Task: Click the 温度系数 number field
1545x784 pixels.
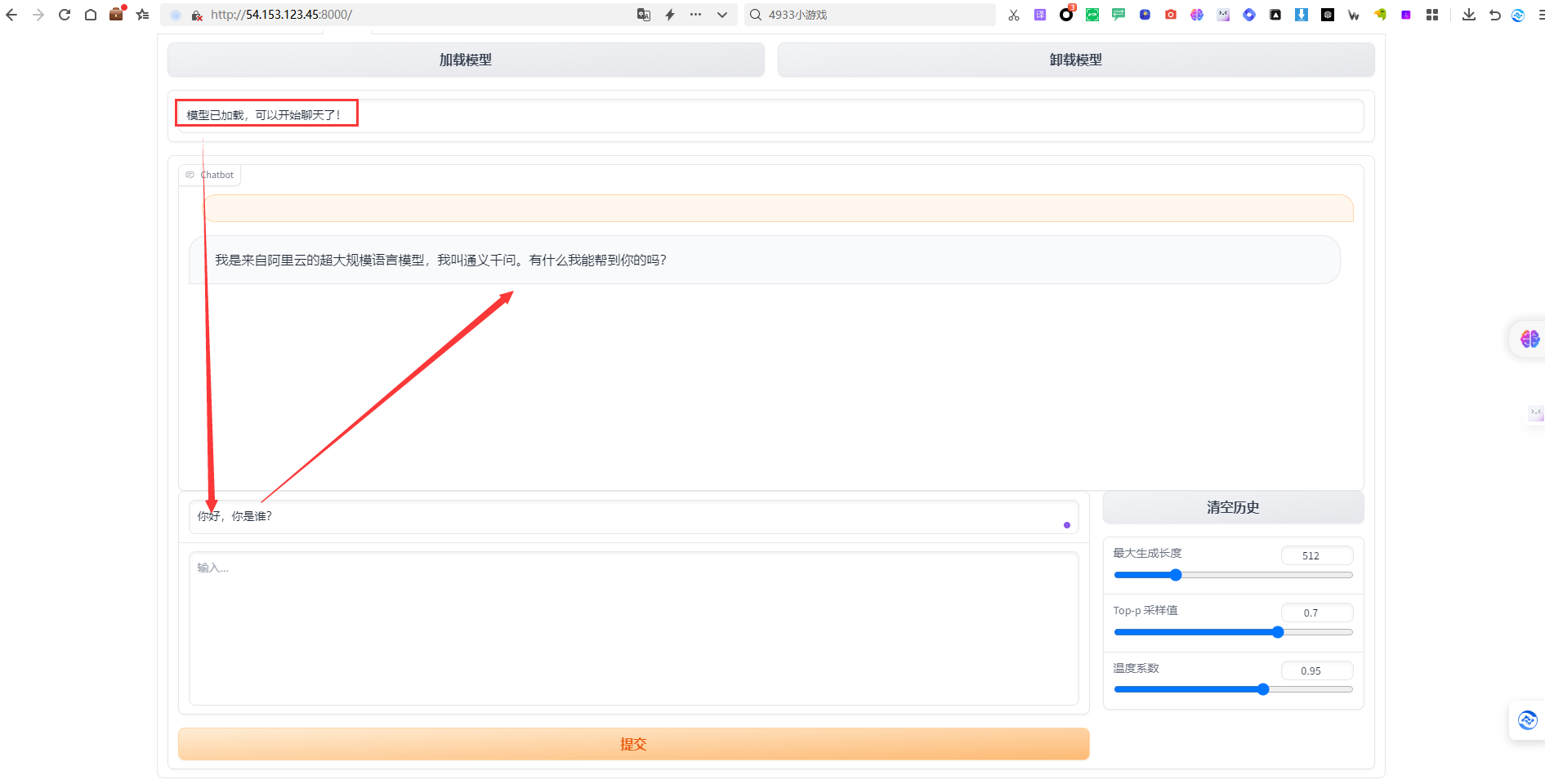Action: click(x=1316, y=670)
